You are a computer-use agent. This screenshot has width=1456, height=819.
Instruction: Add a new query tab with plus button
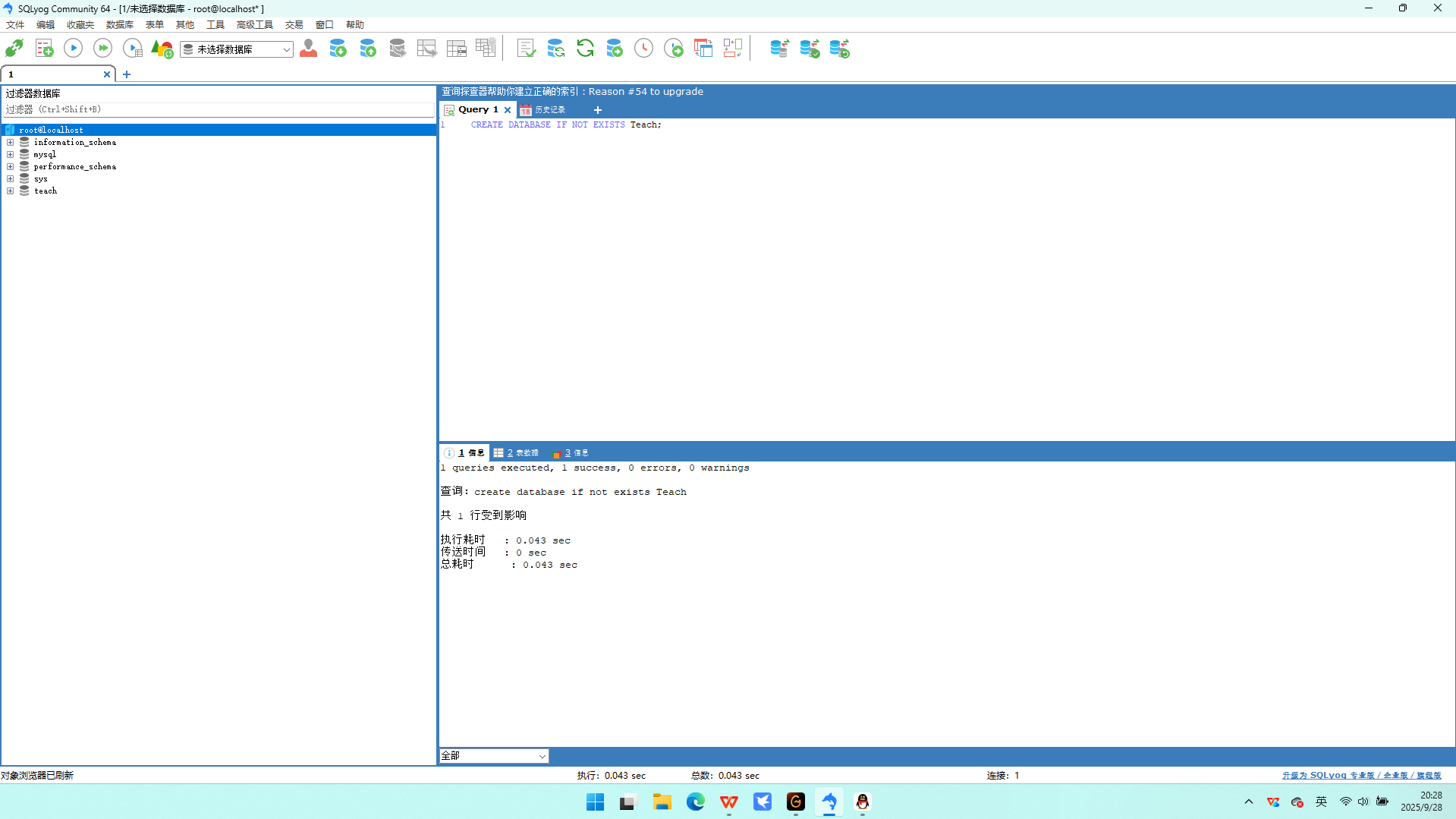(x=598, y=110)
